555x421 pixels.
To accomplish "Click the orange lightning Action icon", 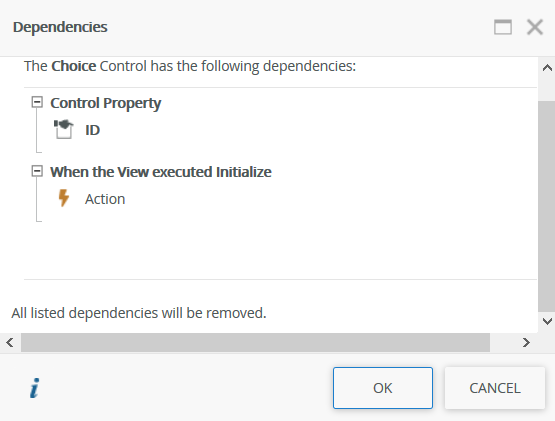I will tap(63, 198).
